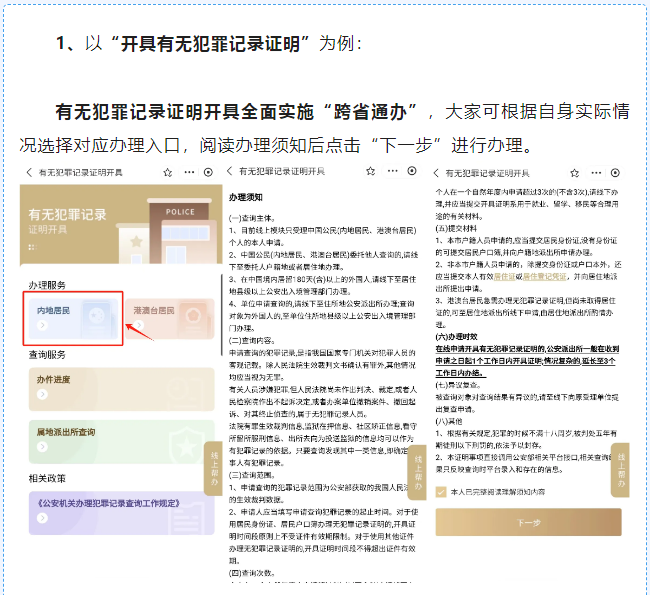Go back using arrow in right screen
This screenshot has width=650, height=595.
436,172
